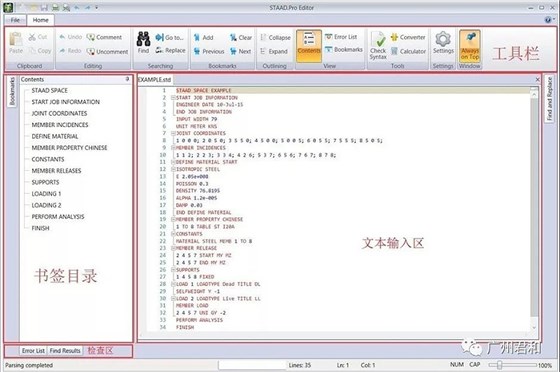Screen dimensions: 560x372
Task: Pin the Contents panel
Action: [128, 79]
